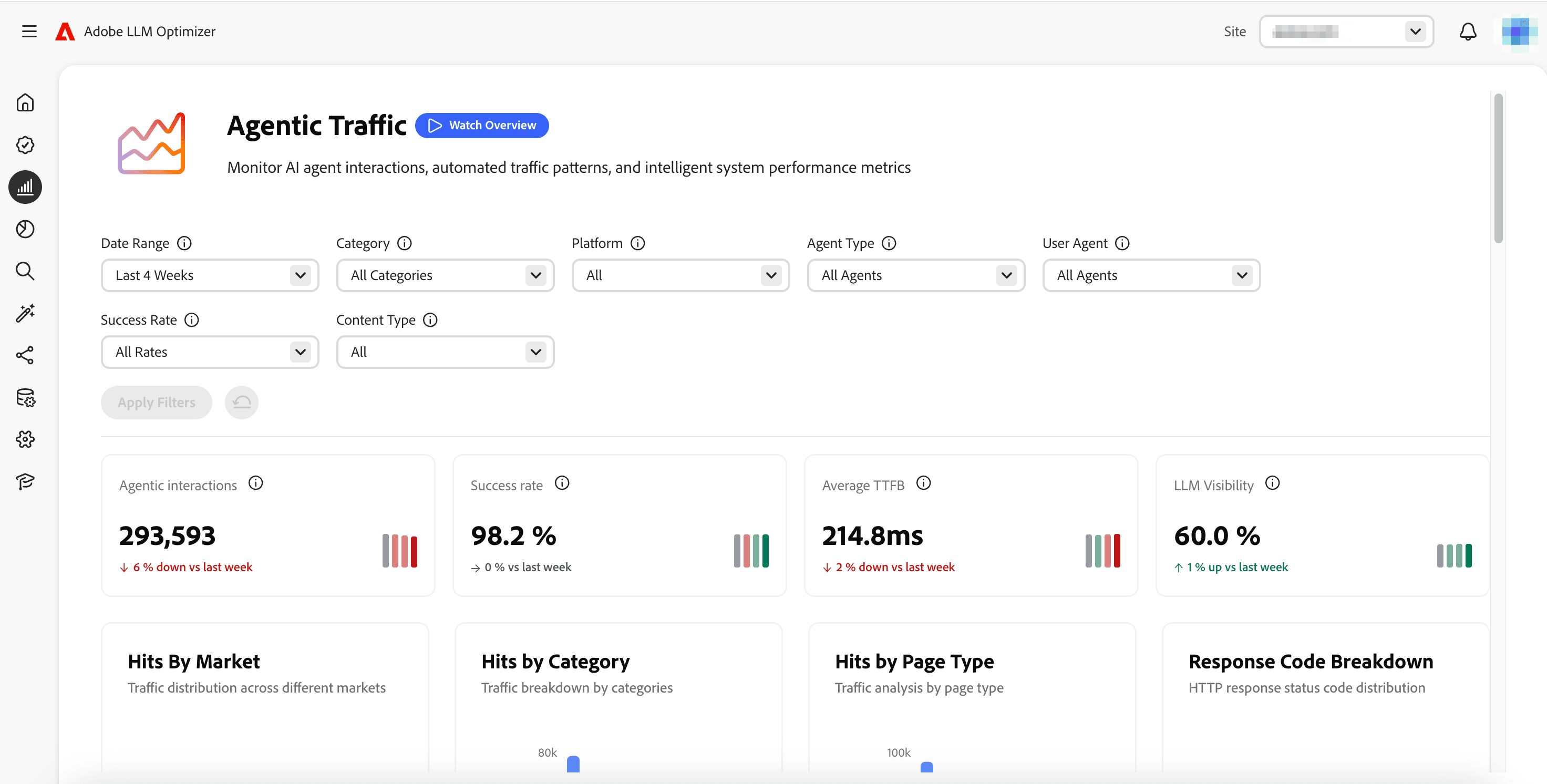Open the magic wand sidebar icon
Viewport: 1547px width, 784px height.
(x=25, y=313)
